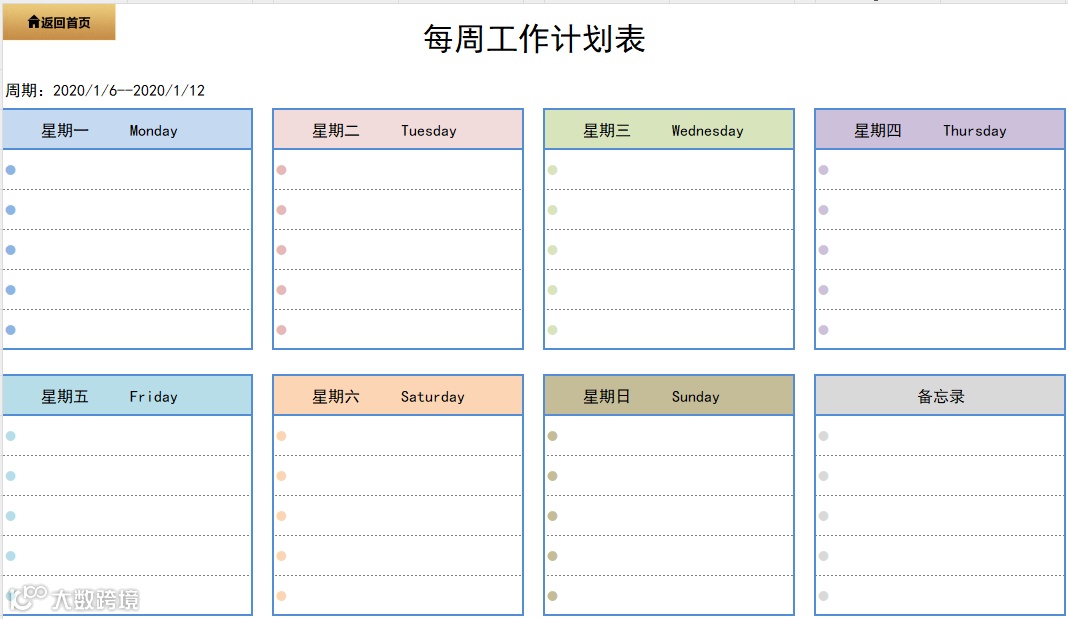This screenshot has width=1068, height=619.
Task: Select the 周期 2020/1/6--2020/1/12 date range cell
Action: (105, 91)
